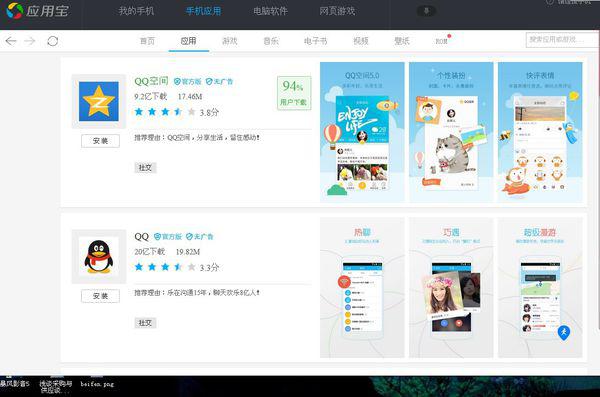Select the 电子书 tab

point(316,41)
